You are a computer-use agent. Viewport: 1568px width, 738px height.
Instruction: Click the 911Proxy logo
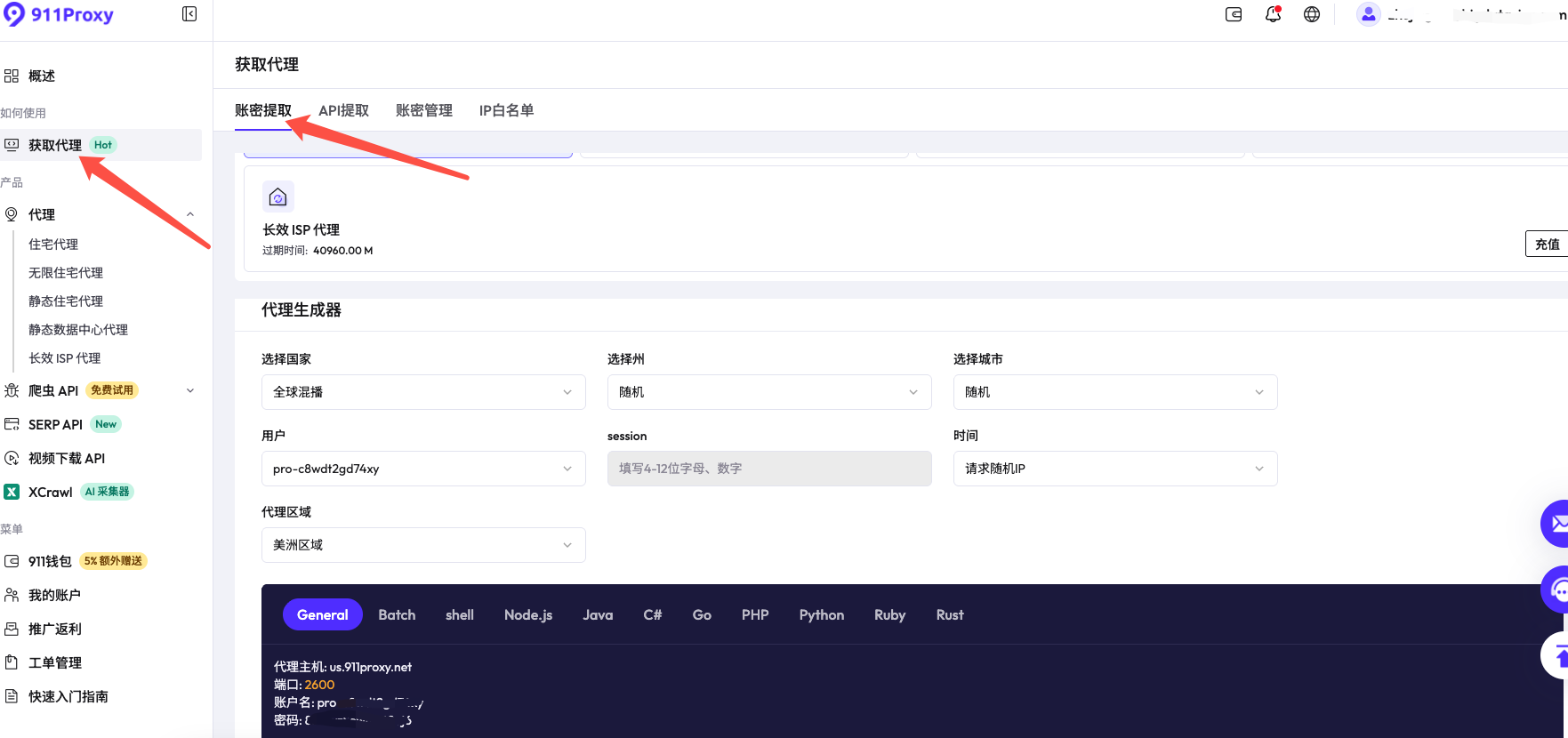click(59, 14)
